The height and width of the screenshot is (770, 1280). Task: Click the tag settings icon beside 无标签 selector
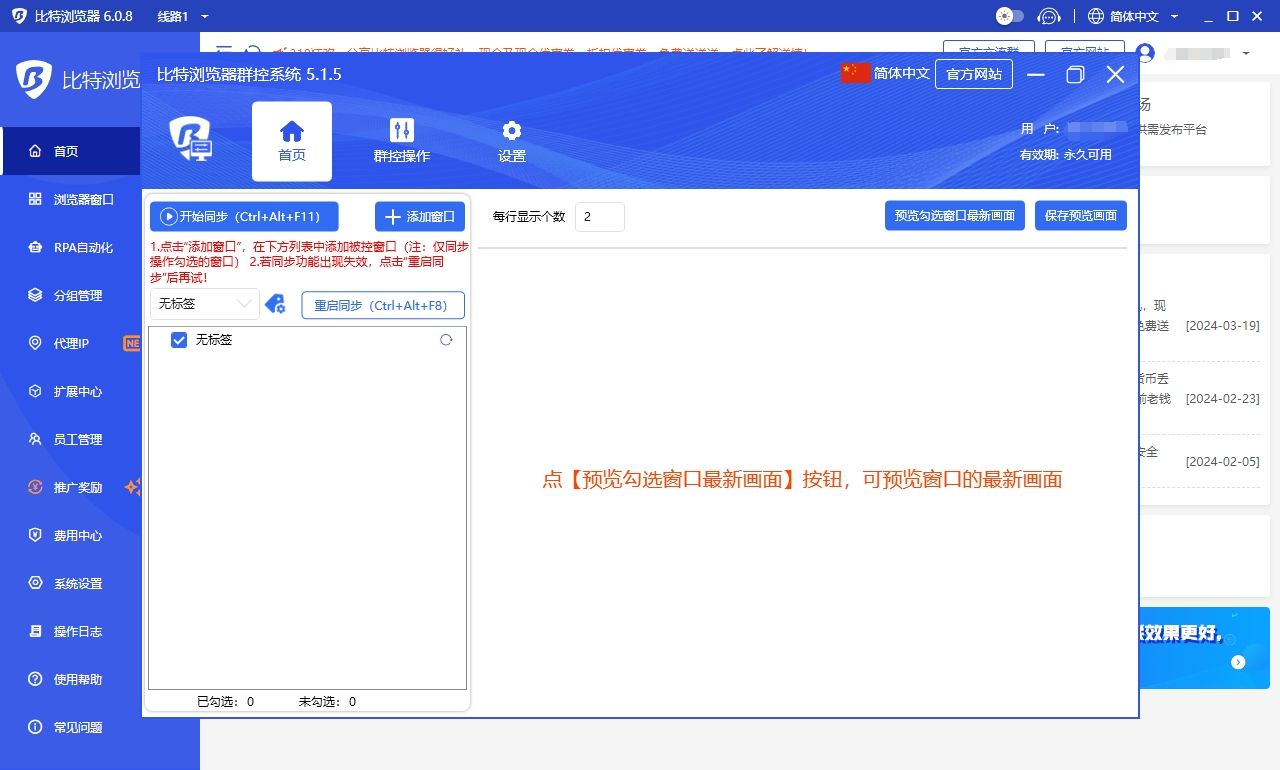(x=276, y=304)
